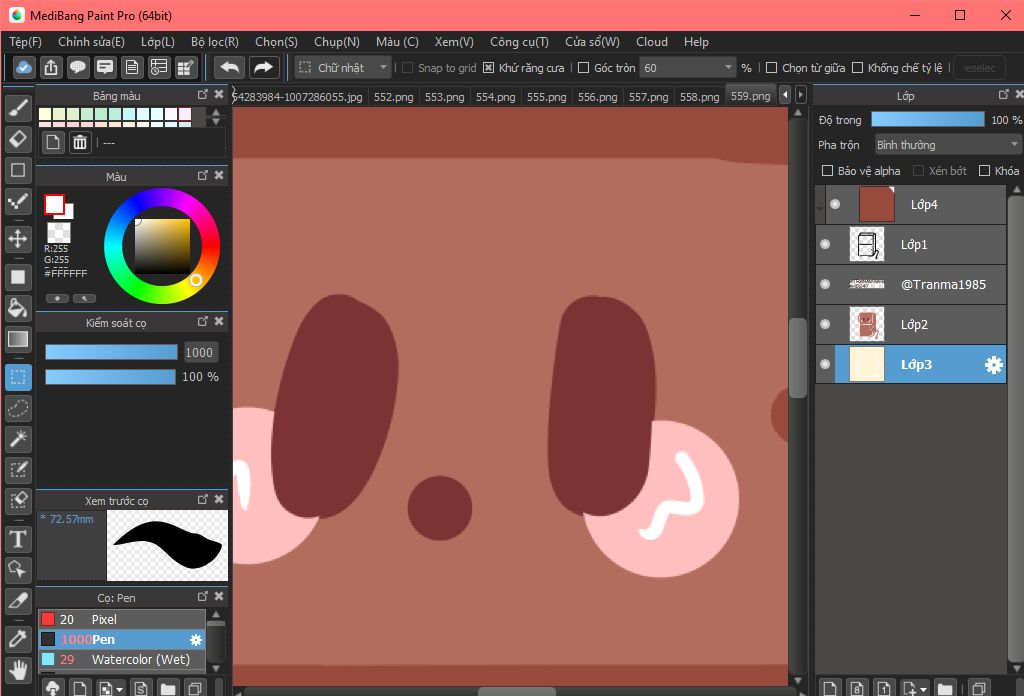The height and width of the screenshot is (696, 1024).
Task: Select the Magic Wand tool
Action: tap(18, 439)
